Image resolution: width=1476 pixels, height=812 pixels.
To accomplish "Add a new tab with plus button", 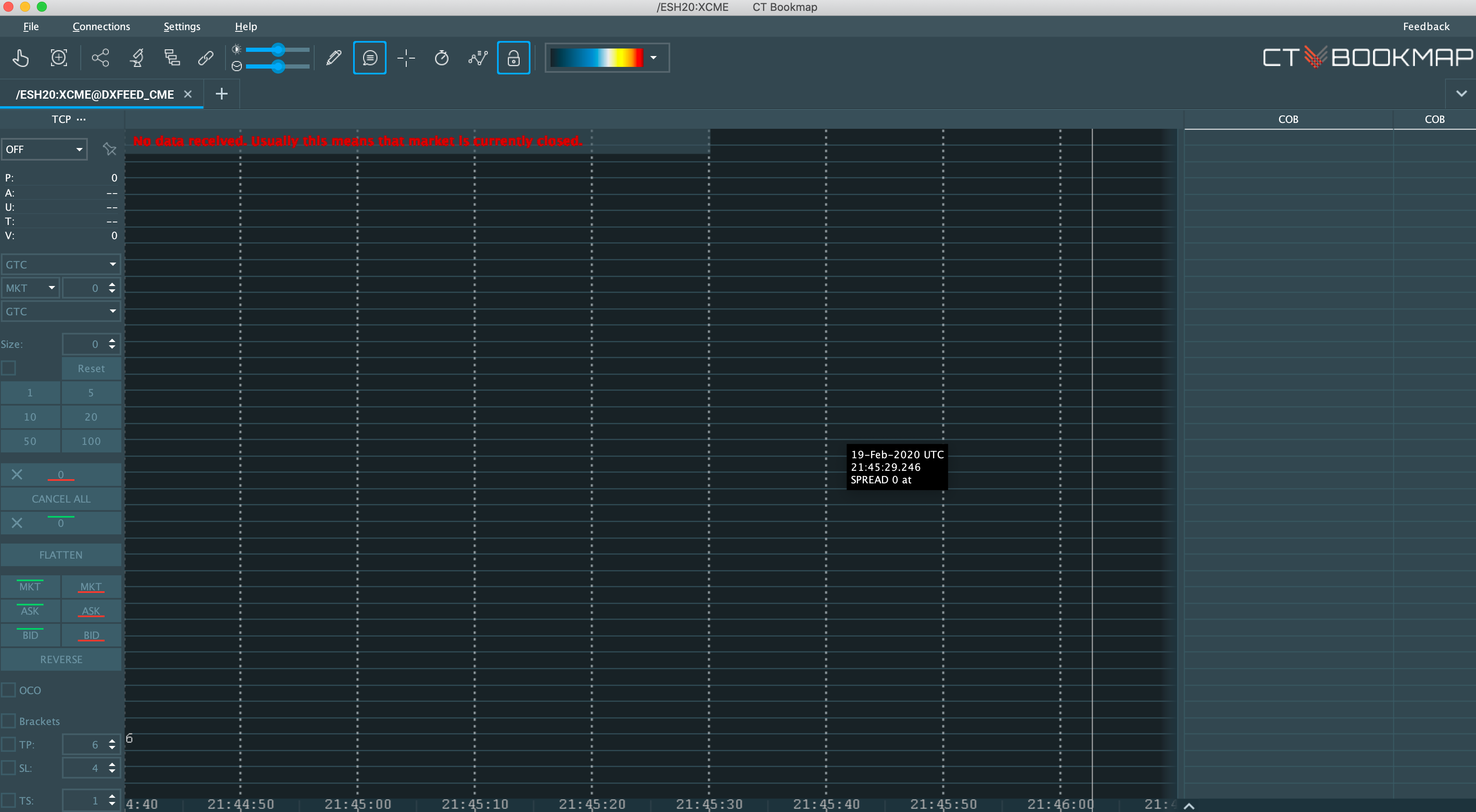I will pyautogui.click(x=221, y=94).
